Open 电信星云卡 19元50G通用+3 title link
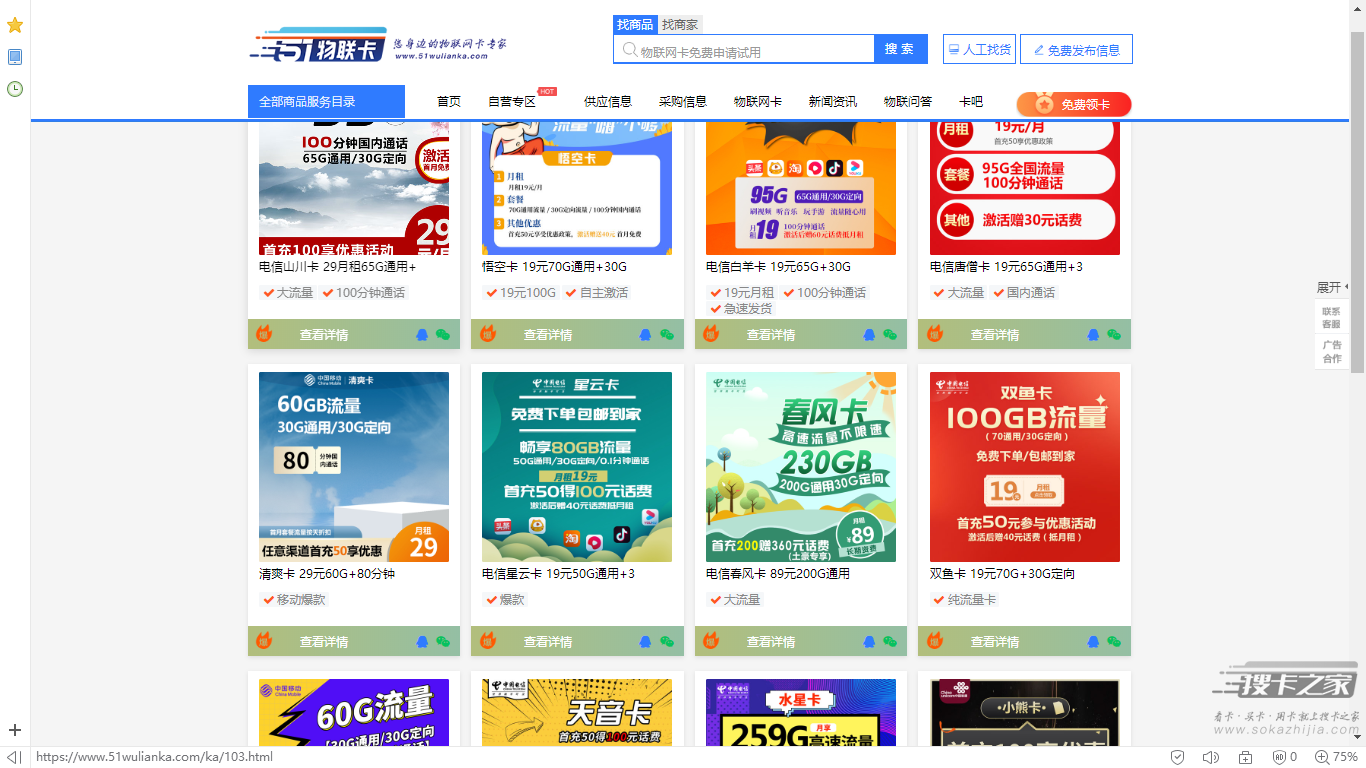Image resolution: width=1366 pixels, height=768 pixels. pos(559,574)
